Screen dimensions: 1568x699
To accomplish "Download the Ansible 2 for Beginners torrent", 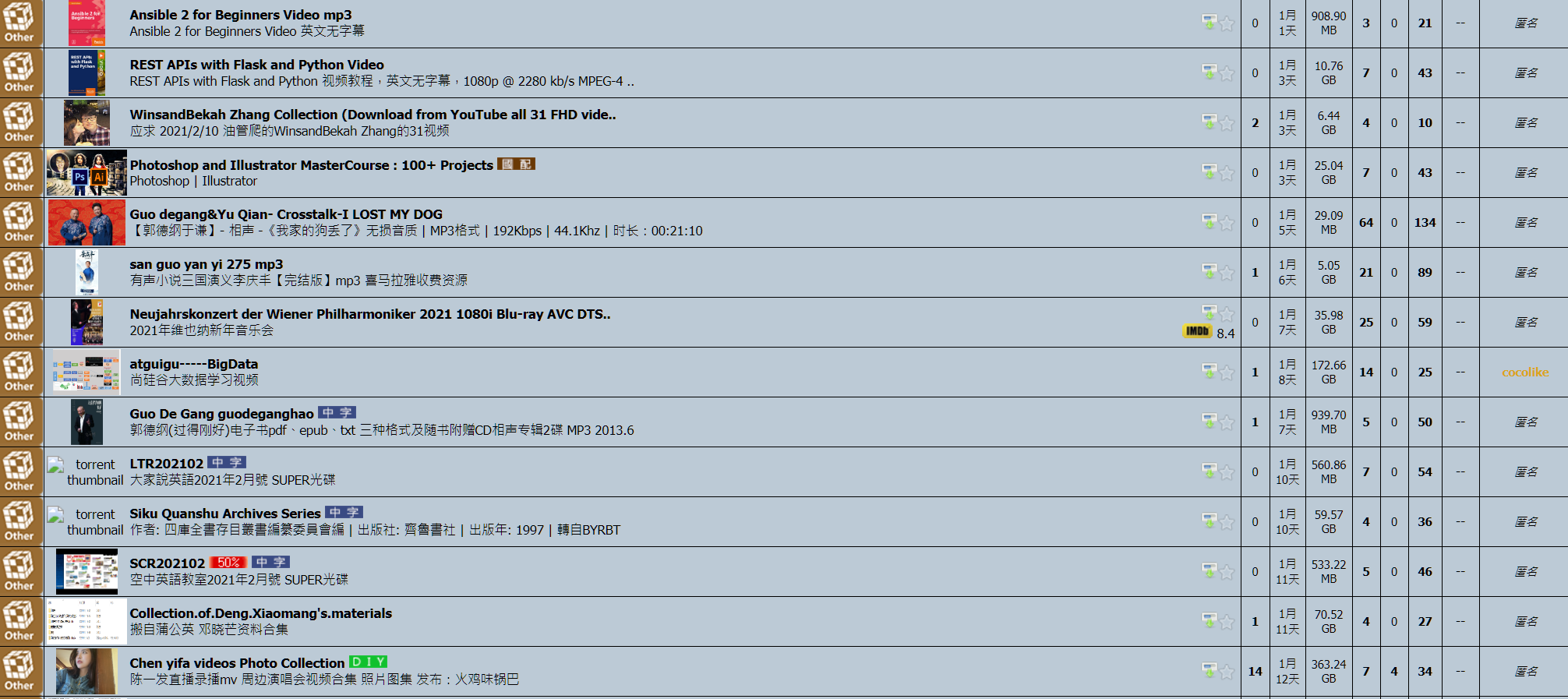I will (1209, 23).
